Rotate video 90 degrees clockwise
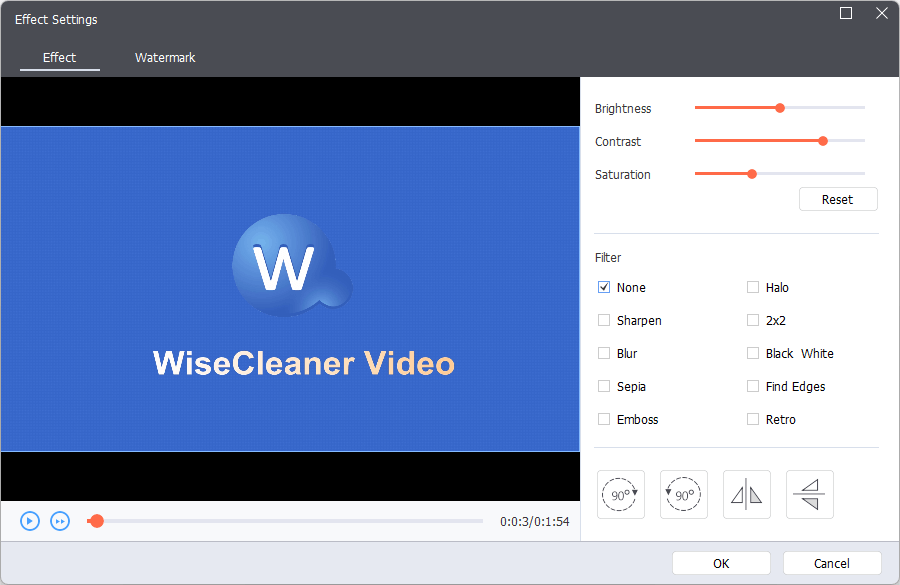This screenshot has width=900, height=585. 621,494
